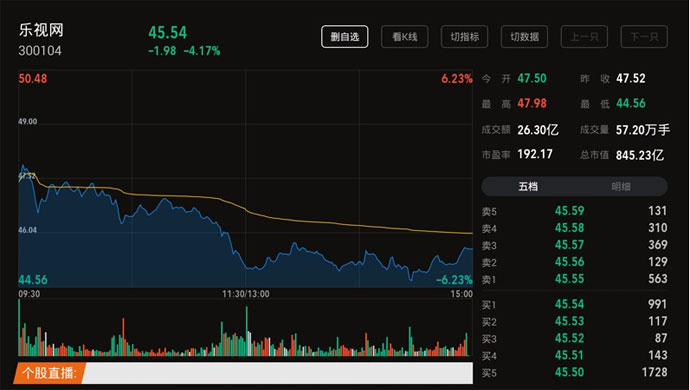The height and width of the screenshot is (390, 690).
Task: Select the 卖1 price 45.55 row
Action: coord(574,279)
